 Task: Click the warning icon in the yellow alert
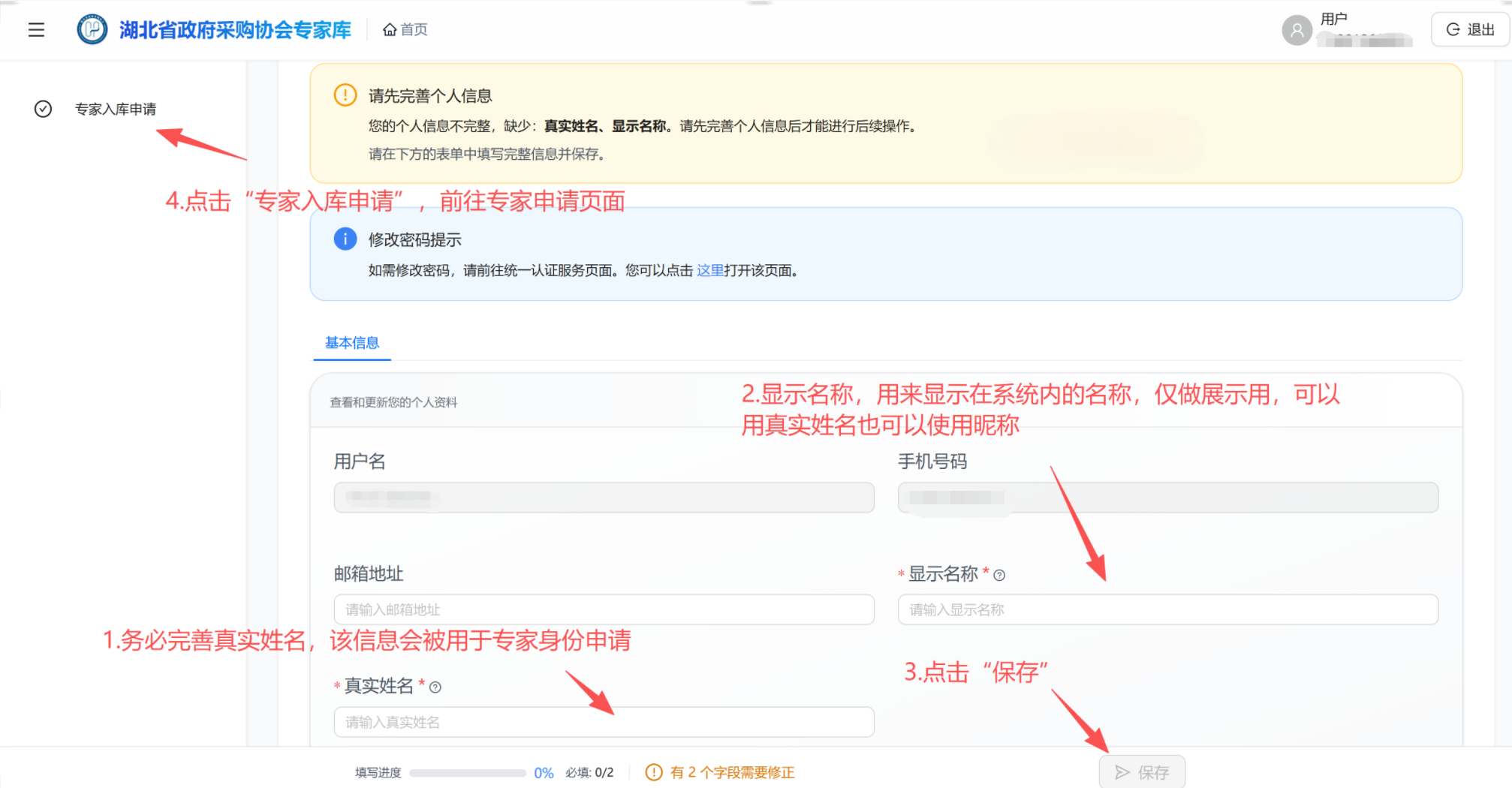pos(345,95)
